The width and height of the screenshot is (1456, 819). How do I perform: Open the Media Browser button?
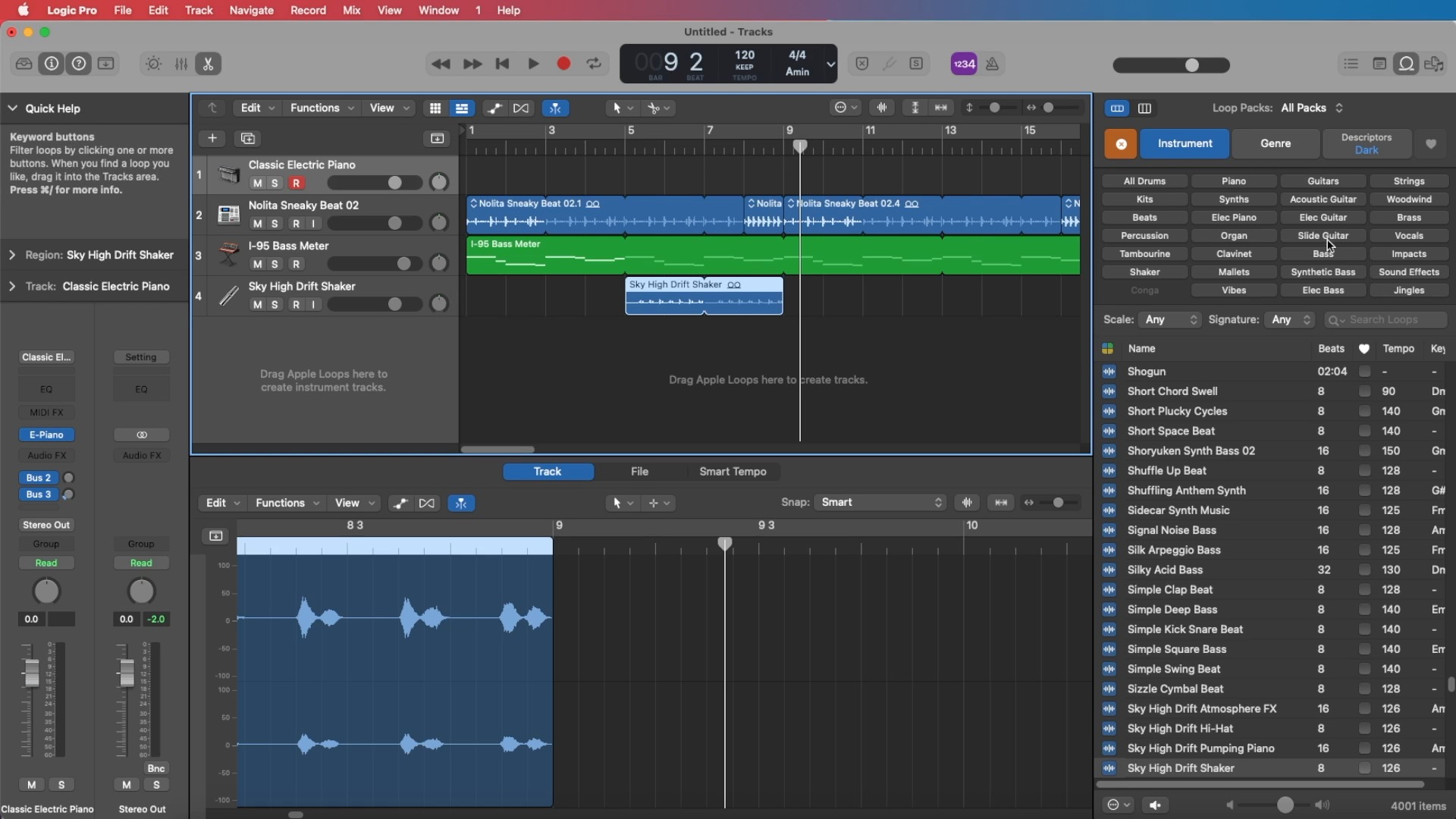(1434, 64)
